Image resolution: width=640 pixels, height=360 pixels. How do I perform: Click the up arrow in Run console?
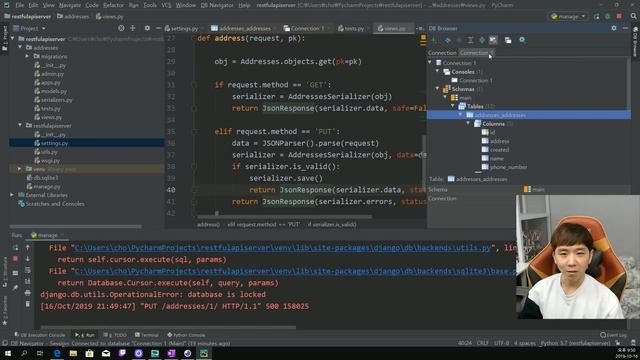pyautogui.click(x=28, y=247)
